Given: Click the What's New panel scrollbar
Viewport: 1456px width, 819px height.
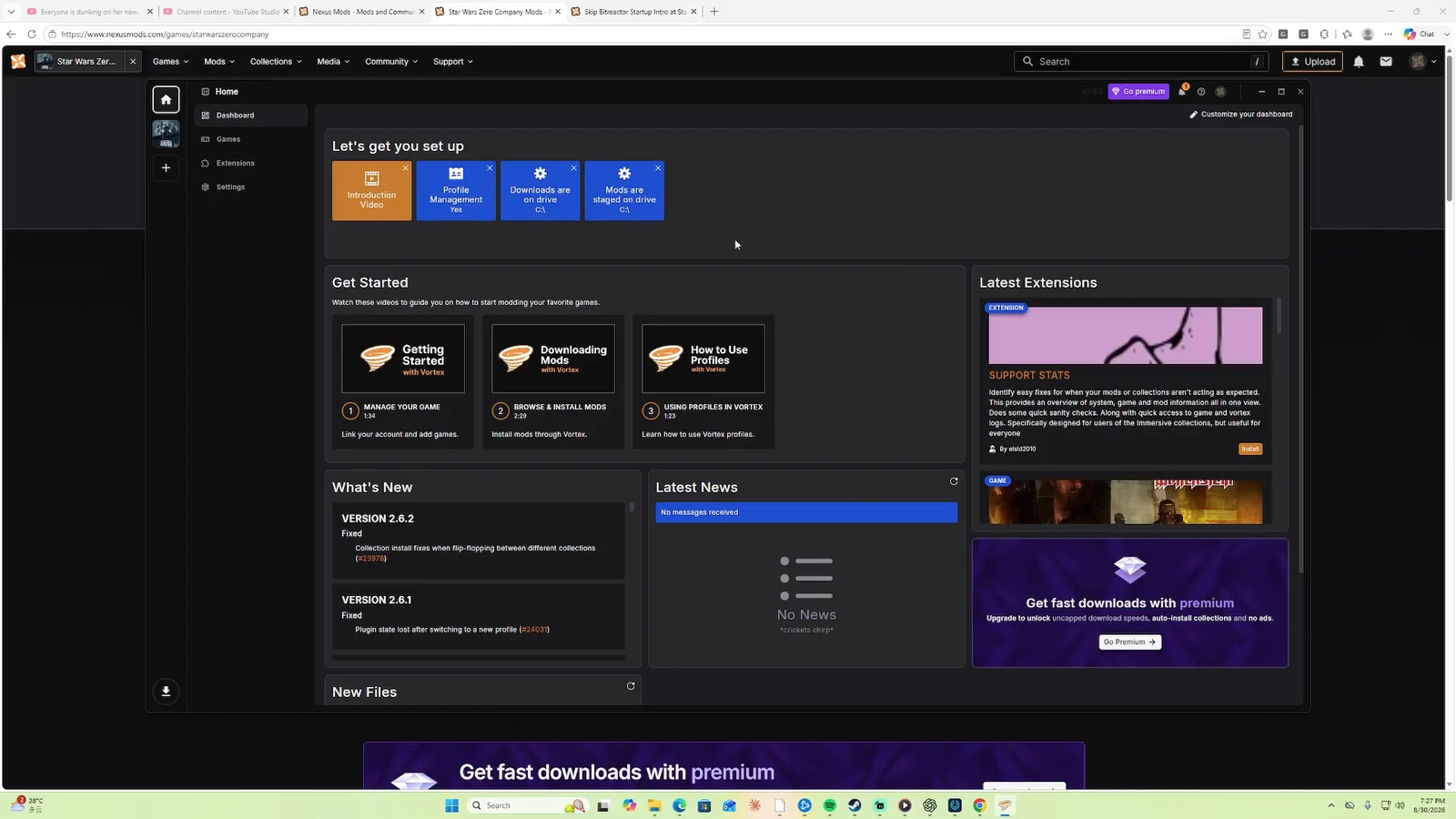Looking at the screenshot, I should (632, 507).
